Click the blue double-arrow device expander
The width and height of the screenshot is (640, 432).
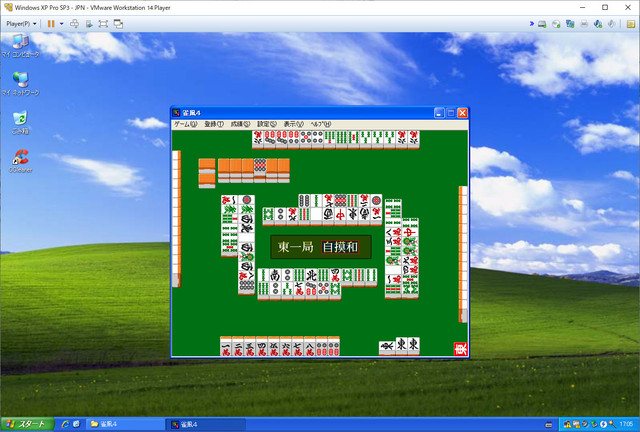(531, 24)
